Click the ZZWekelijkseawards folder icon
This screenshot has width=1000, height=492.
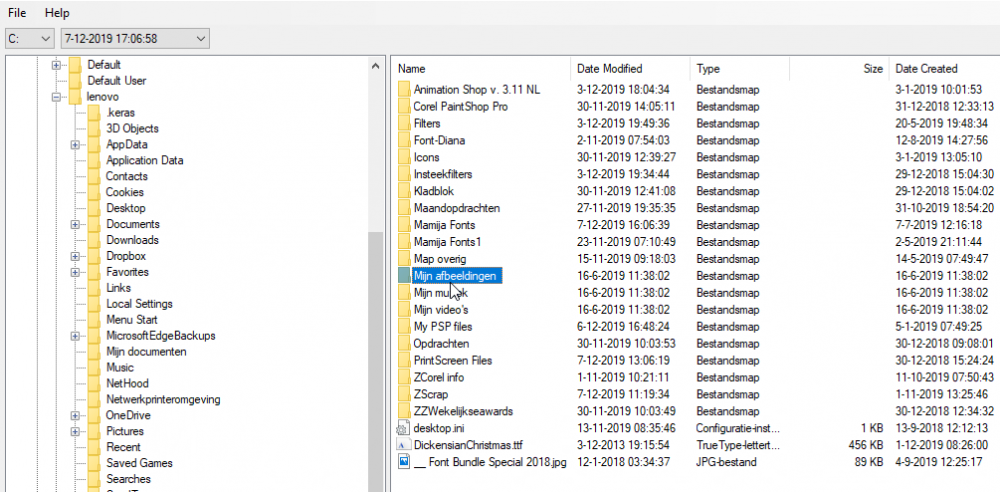tap(404, 411)
